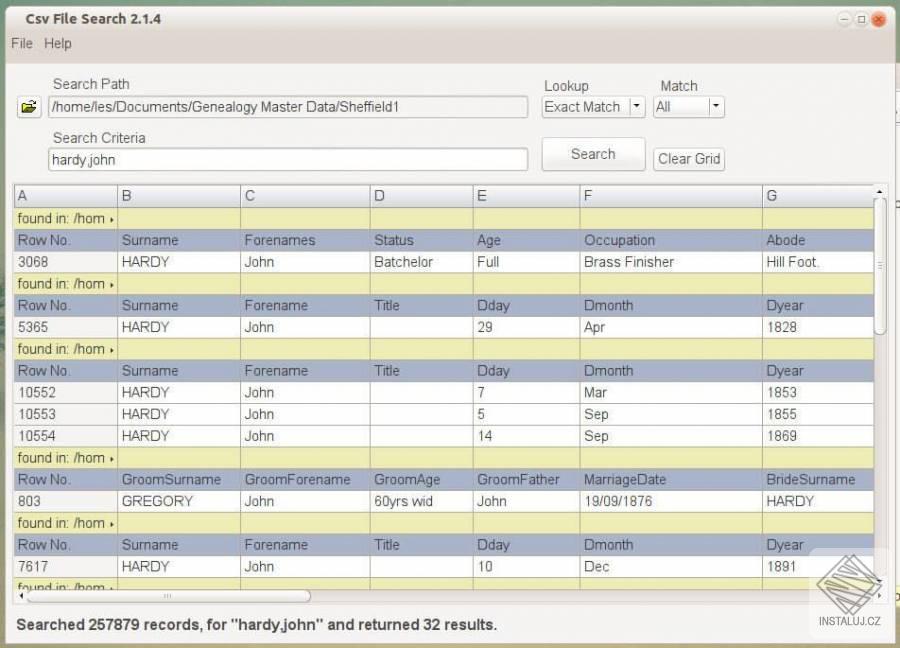The image size is (900, 648).
Task: Click the Occupation header cell
Action: pos(672,240)
